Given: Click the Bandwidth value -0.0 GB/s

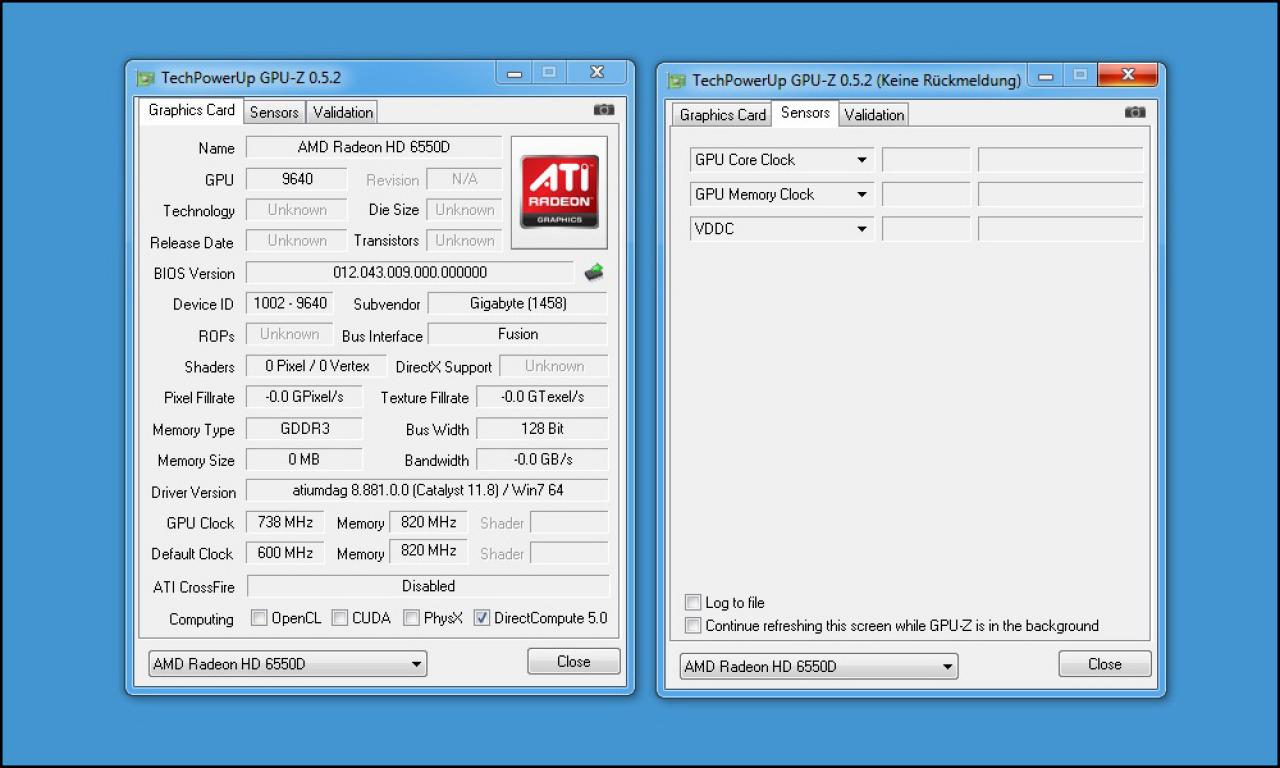Looking at the screenshot, I should click(542, 459).
